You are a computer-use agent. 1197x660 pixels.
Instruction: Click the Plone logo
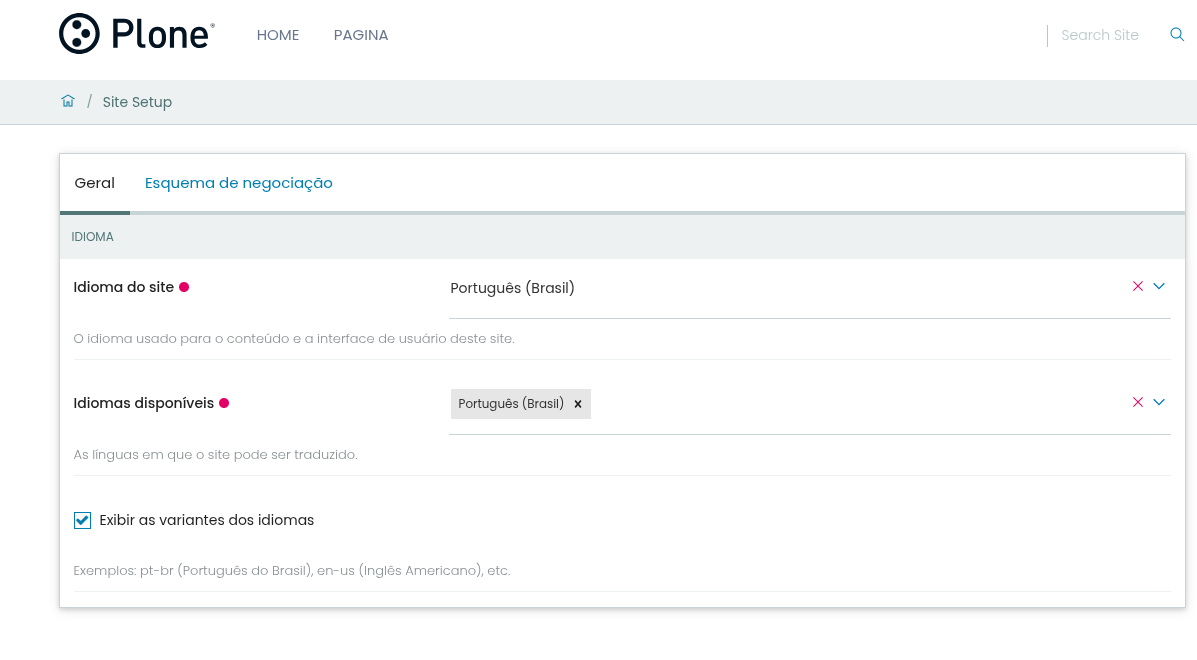coord(137,34)
